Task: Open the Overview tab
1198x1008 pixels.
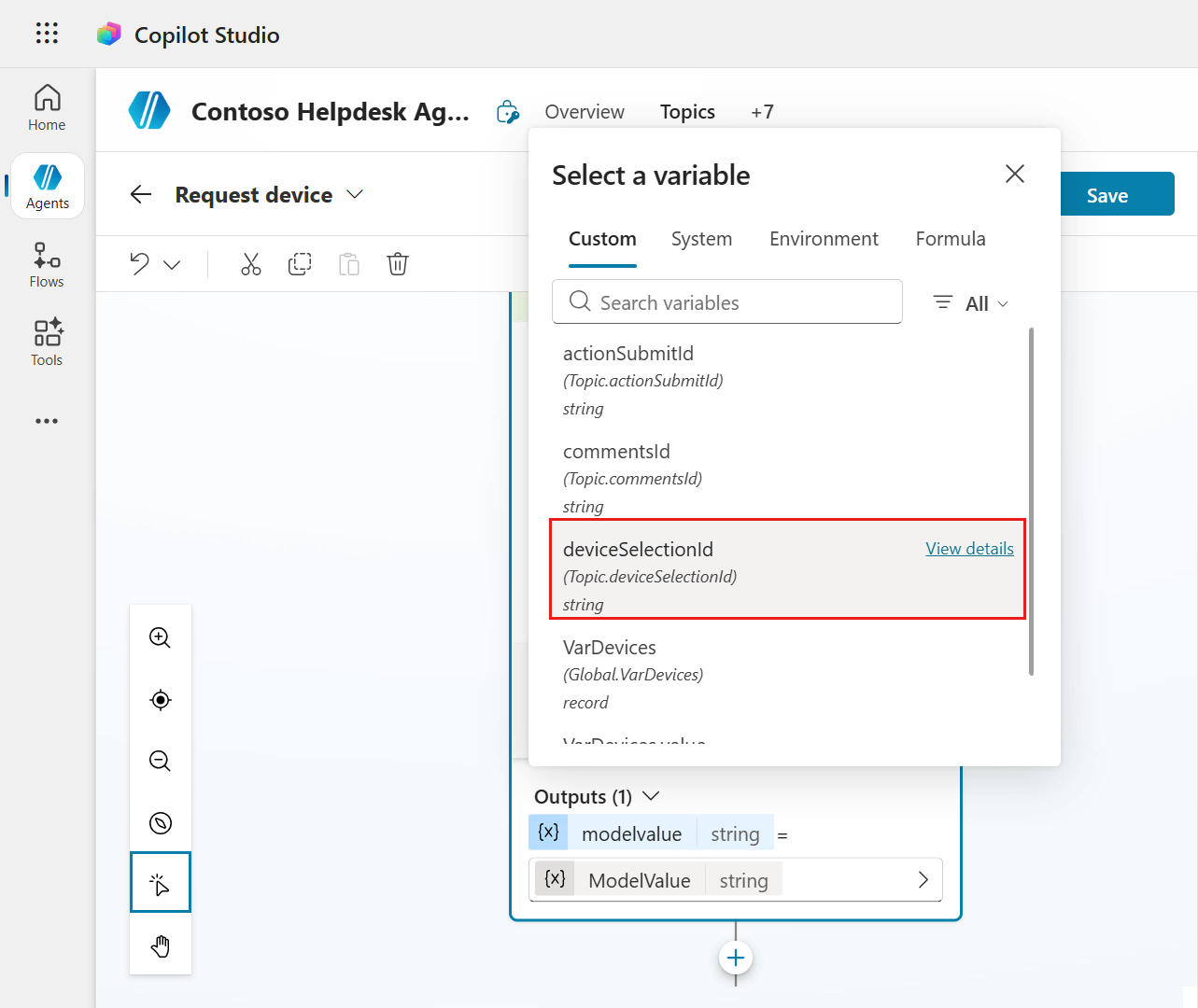Action: pyautogui.click(x=585, y=112)
